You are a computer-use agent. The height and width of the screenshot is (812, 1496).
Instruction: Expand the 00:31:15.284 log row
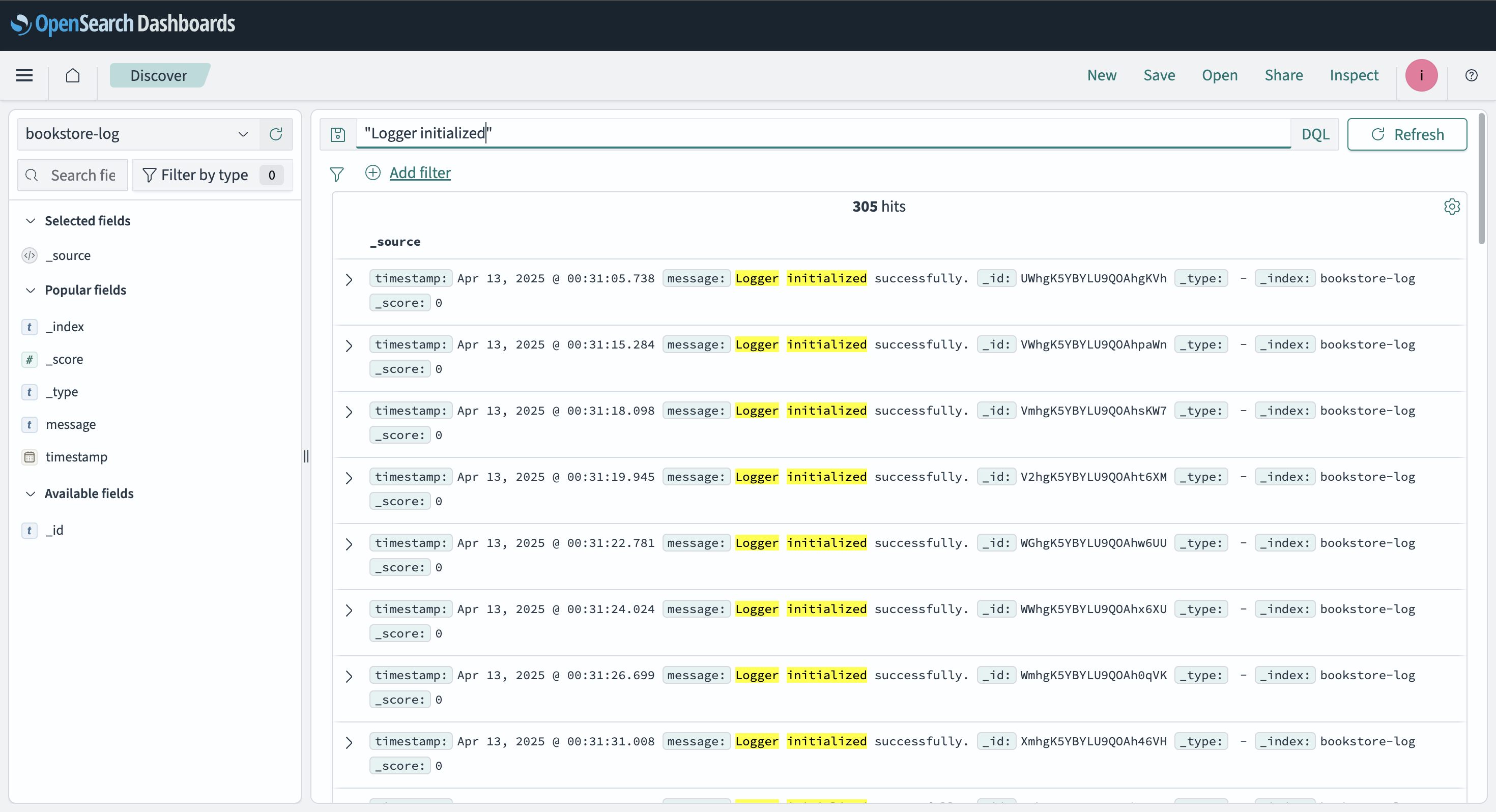[349, 345]
